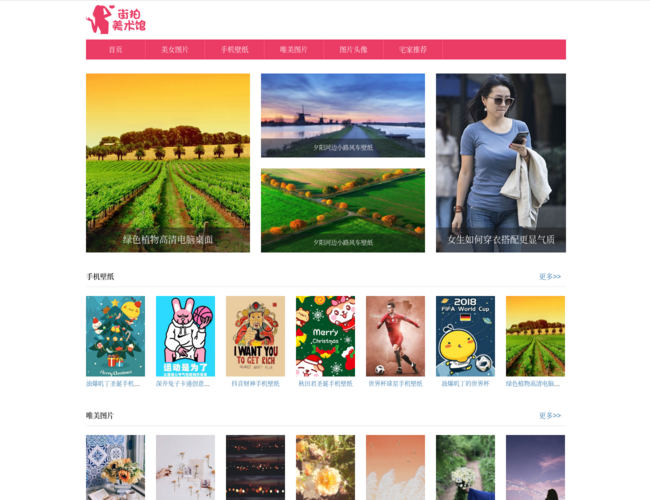Click 更多>> link beside 唯美图片 heading
The image size is (650, 500).
[550, 415]
